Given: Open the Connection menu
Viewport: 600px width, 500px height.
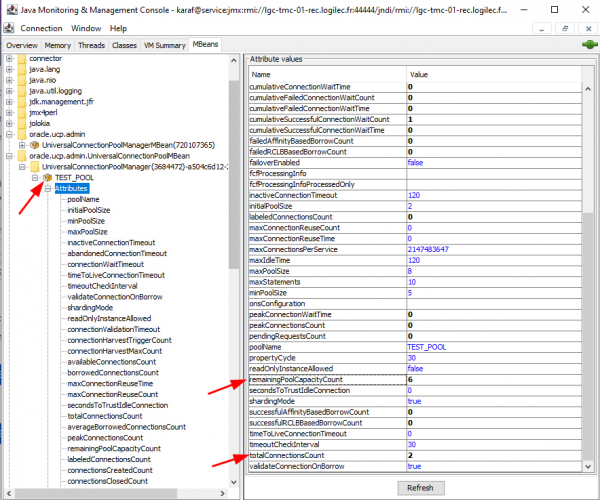Looking at the screenshot, I should [x=41, y=29].
